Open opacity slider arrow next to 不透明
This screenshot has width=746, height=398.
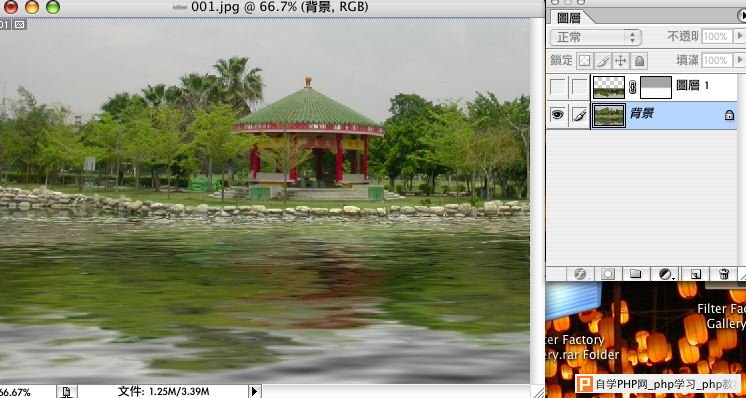739,36
